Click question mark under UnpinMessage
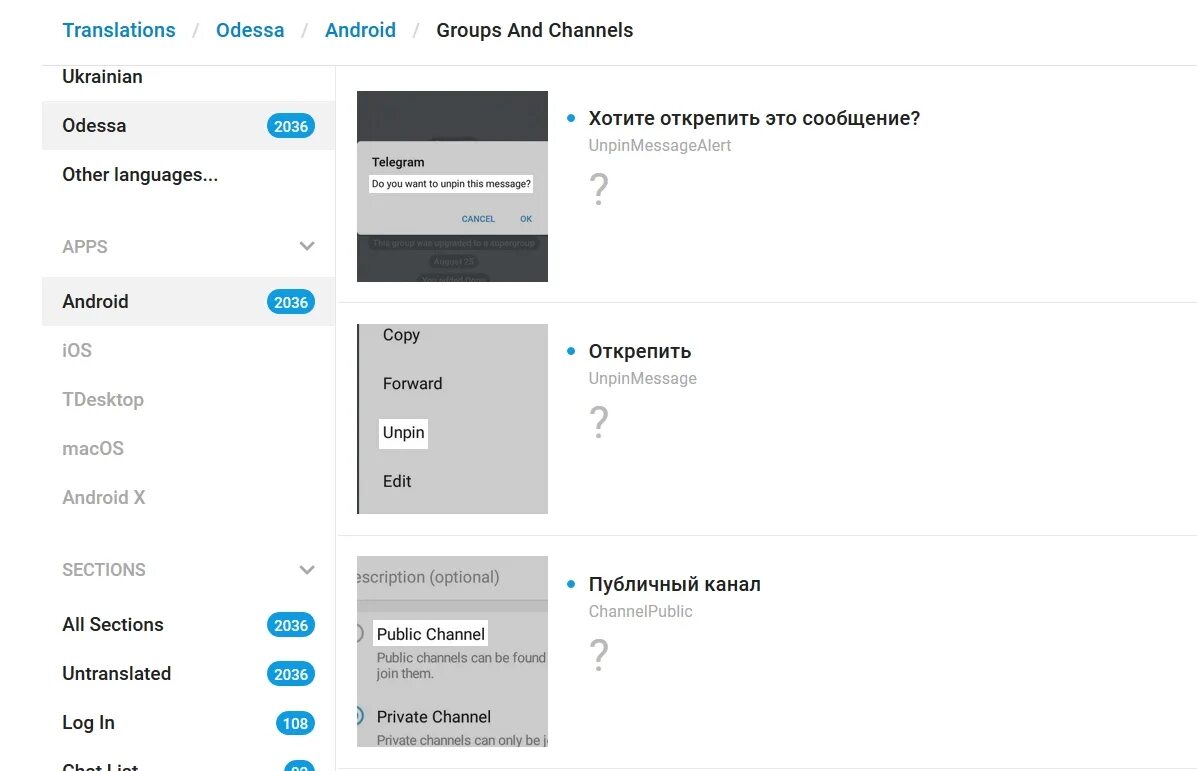 (599, 422)
